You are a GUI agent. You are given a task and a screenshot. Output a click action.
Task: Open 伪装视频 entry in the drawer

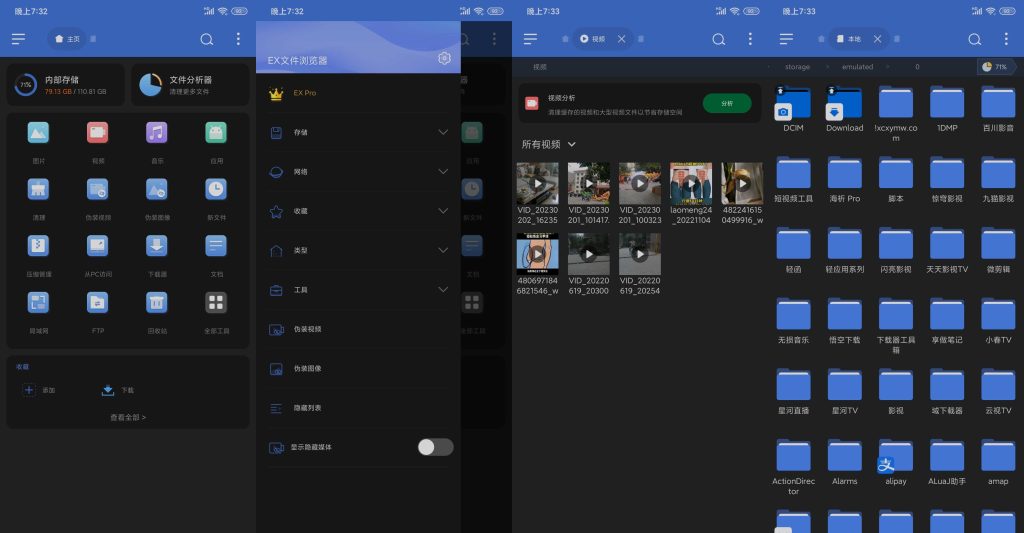click(x=358, y=329)
